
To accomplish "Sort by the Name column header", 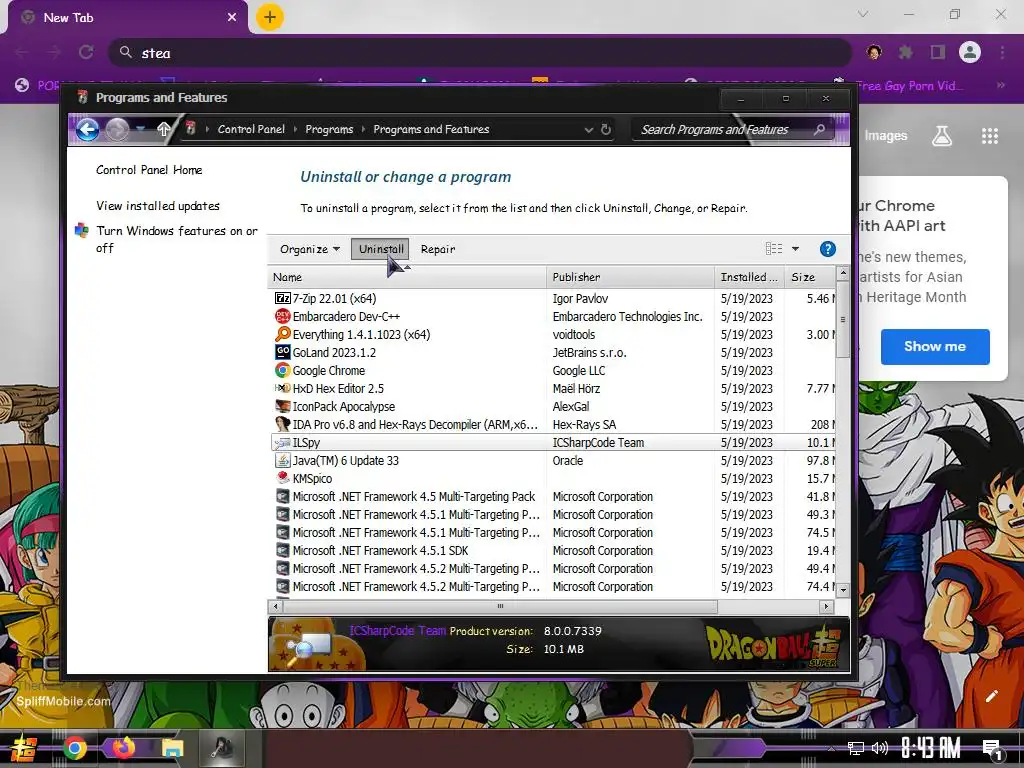I will 407,277.
